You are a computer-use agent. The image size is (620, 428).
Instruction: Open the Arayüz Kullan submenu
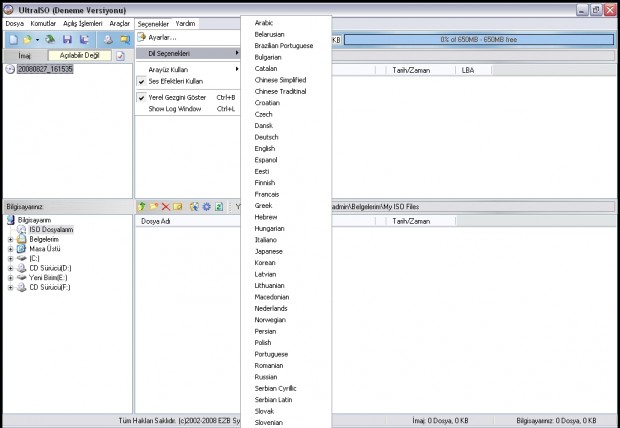[x=188, y=69]
